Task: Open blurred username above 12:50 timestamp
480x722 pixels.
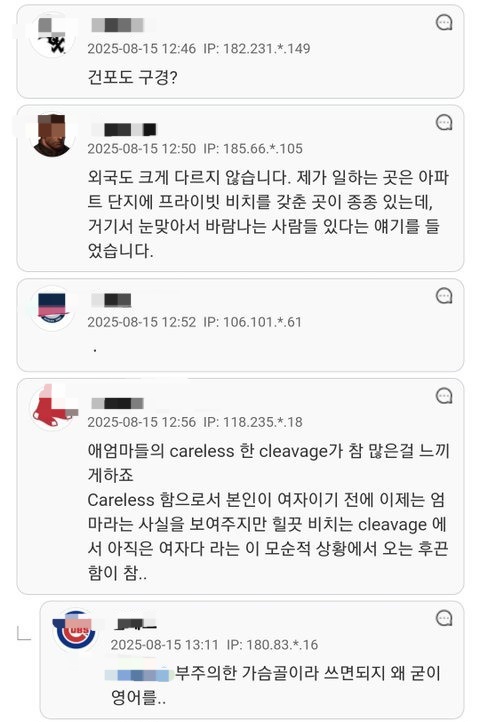Action: click(x=124, y=129)
